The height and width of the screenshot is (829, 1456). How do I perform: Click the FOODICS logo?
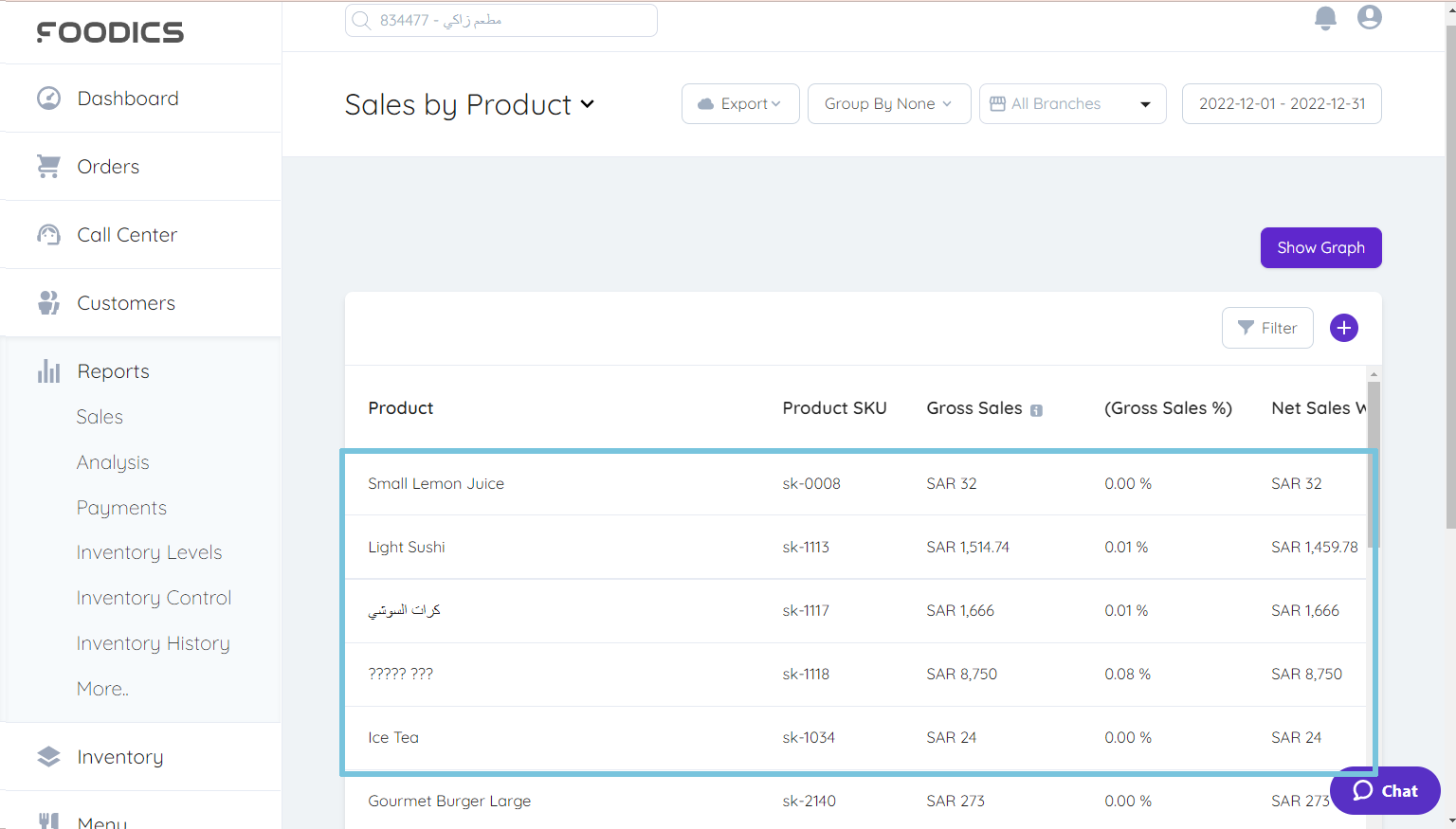(109, 31)
